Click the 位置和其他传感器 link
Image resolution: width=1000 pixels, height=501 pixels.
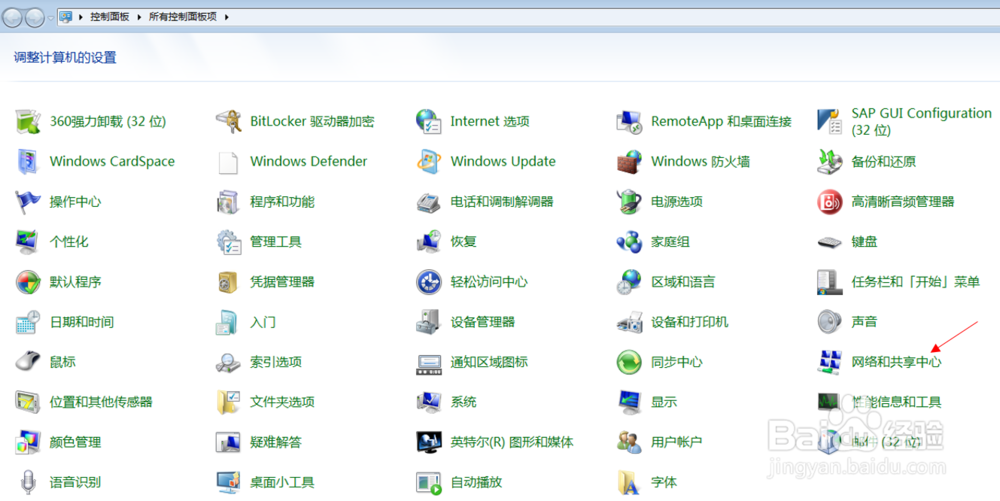(x=101, y=402)
